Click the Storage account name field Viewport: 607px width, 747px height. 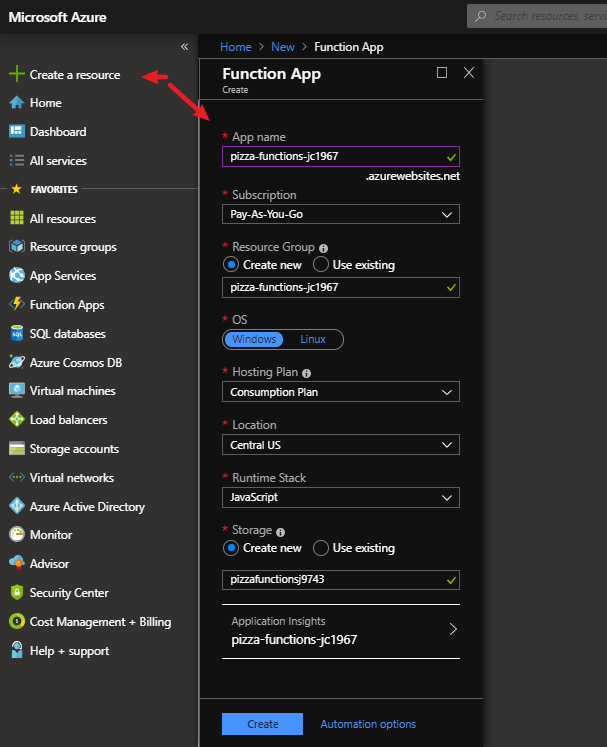pos(341,580)
